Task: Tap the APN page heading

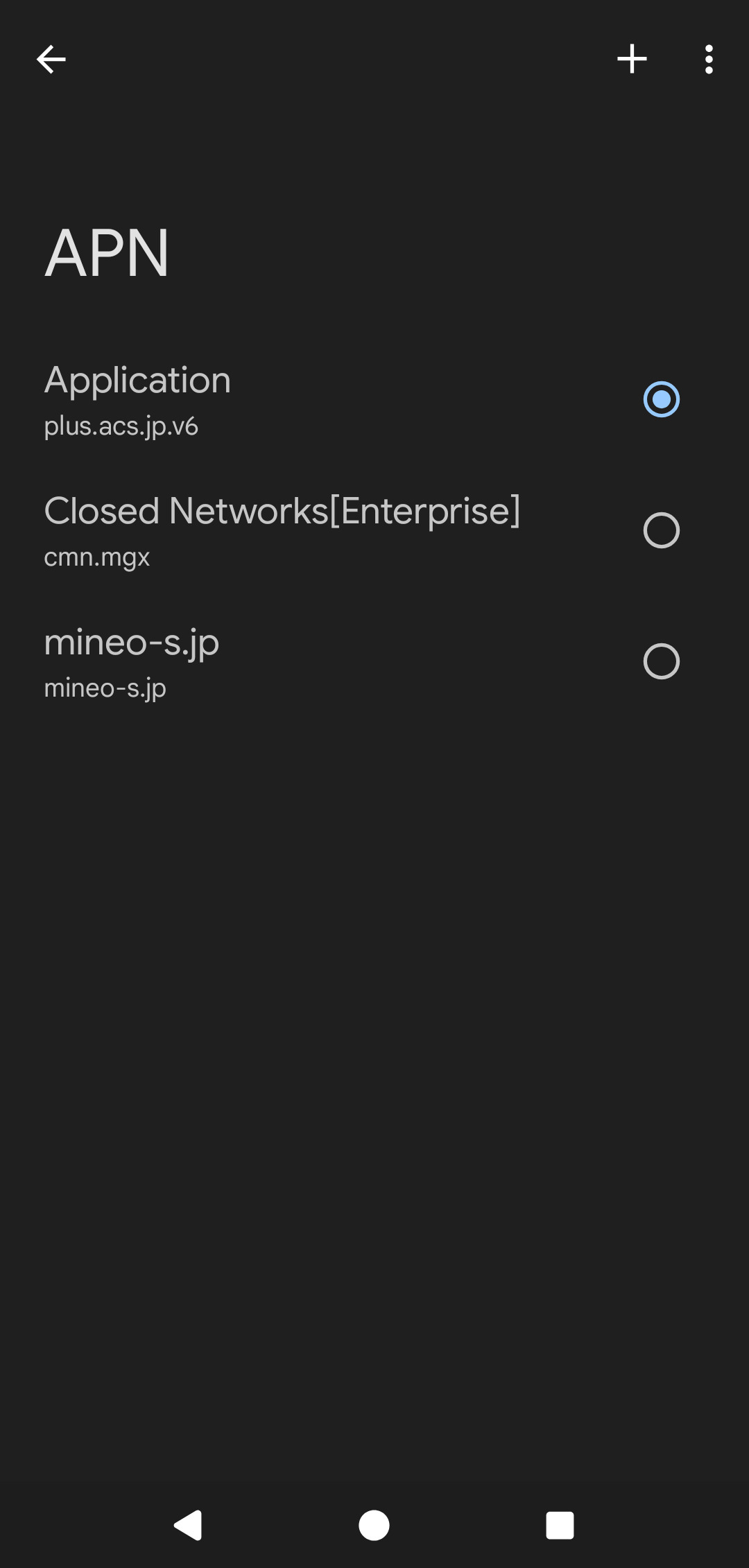Action: coord(107,253)
